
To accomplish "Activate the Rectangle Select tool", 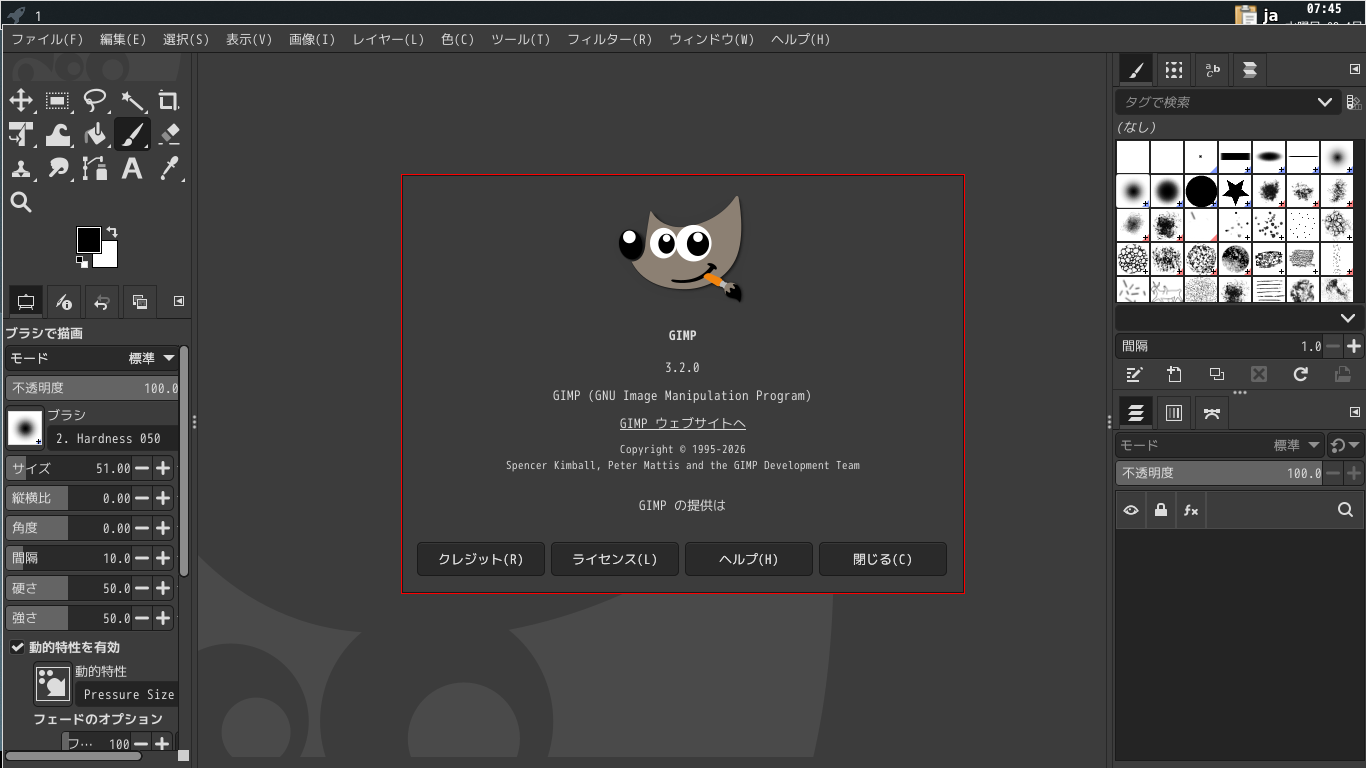I will tap(57, 100).
